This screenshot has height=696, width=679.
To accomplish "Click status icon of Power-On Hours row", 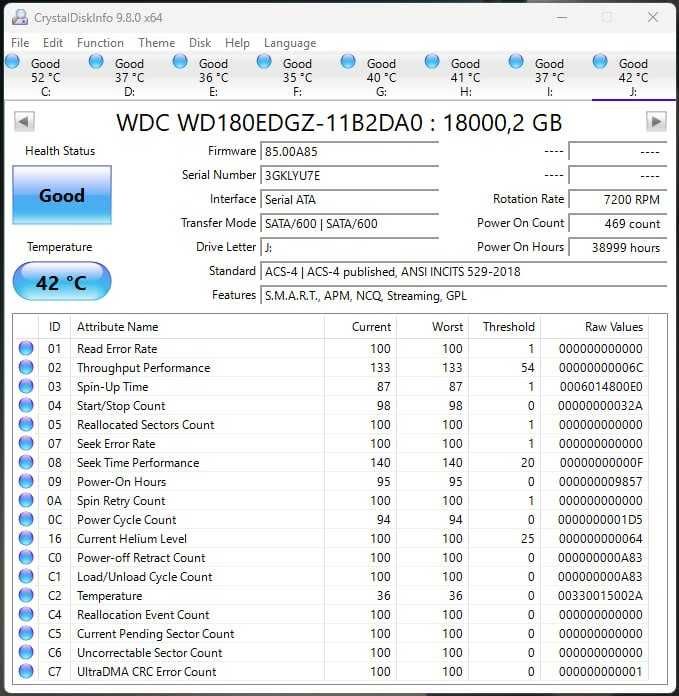I will point(26,482).
